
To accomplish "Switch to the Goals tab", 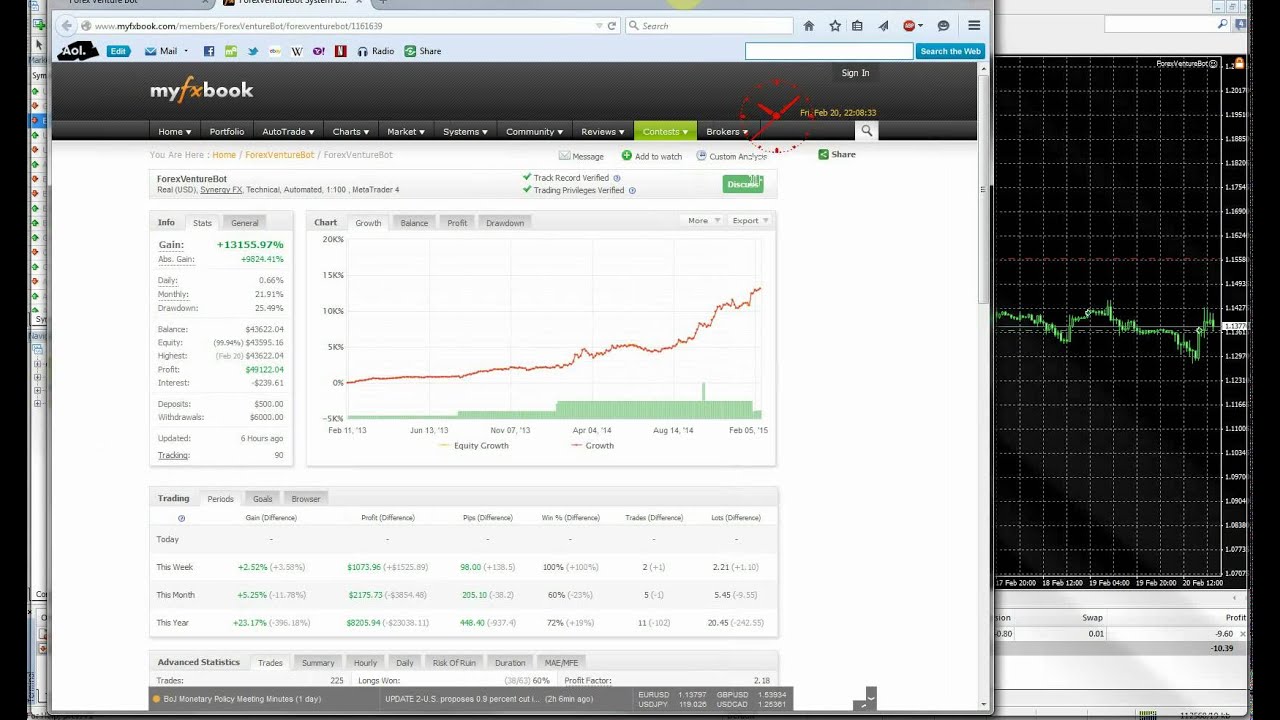I will (x=262, y=499).
